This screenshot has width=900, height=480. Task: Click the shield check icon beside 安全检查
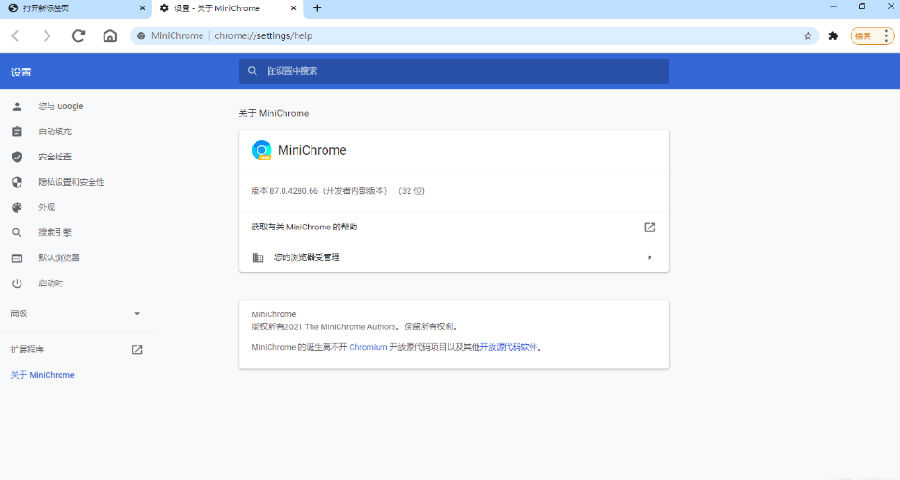[x=17, y=157]
